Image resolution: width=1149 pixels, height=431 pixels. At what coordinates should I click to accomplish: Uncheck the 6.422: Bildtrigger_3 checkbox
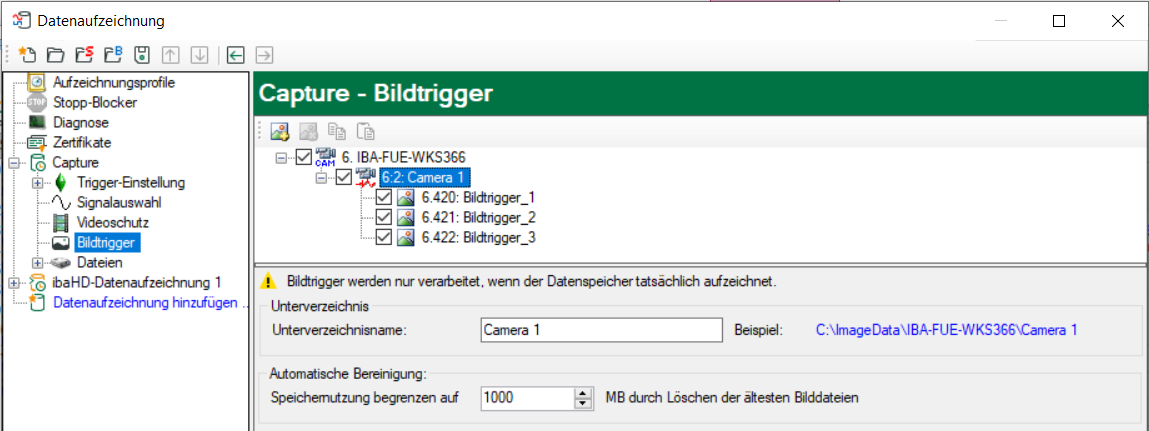pyautogui.click(x=384, y=237)
